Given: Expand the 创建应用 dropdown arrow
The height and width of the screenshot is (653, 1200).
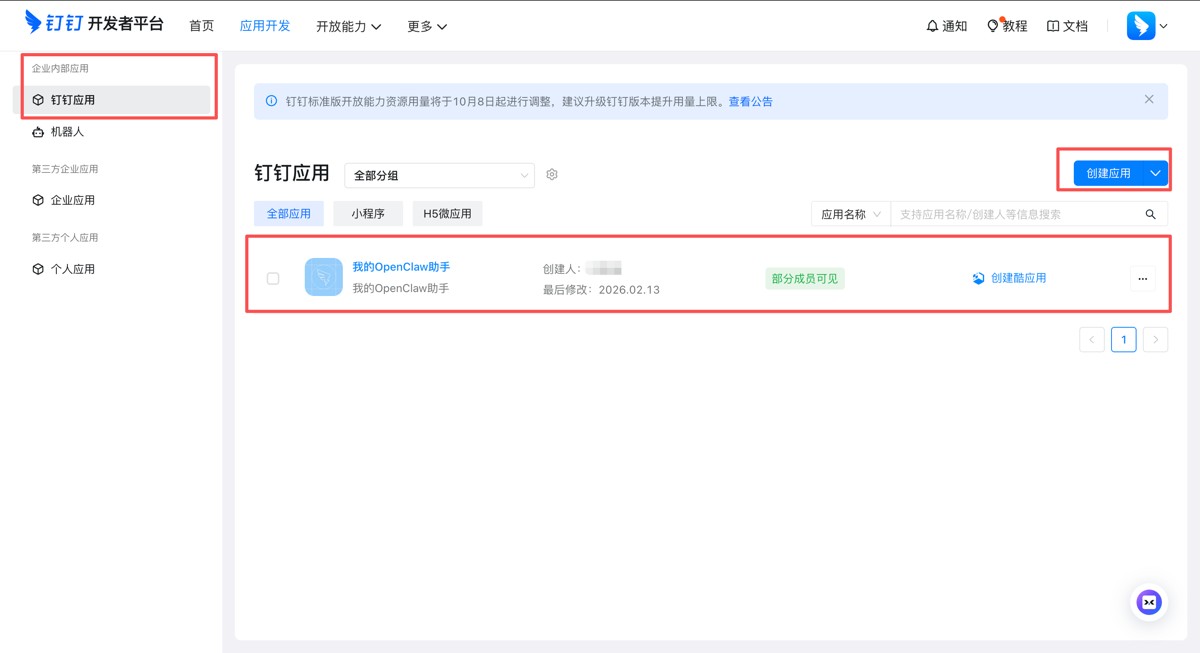Looking at the screenshot, I should pos(1155,173).
